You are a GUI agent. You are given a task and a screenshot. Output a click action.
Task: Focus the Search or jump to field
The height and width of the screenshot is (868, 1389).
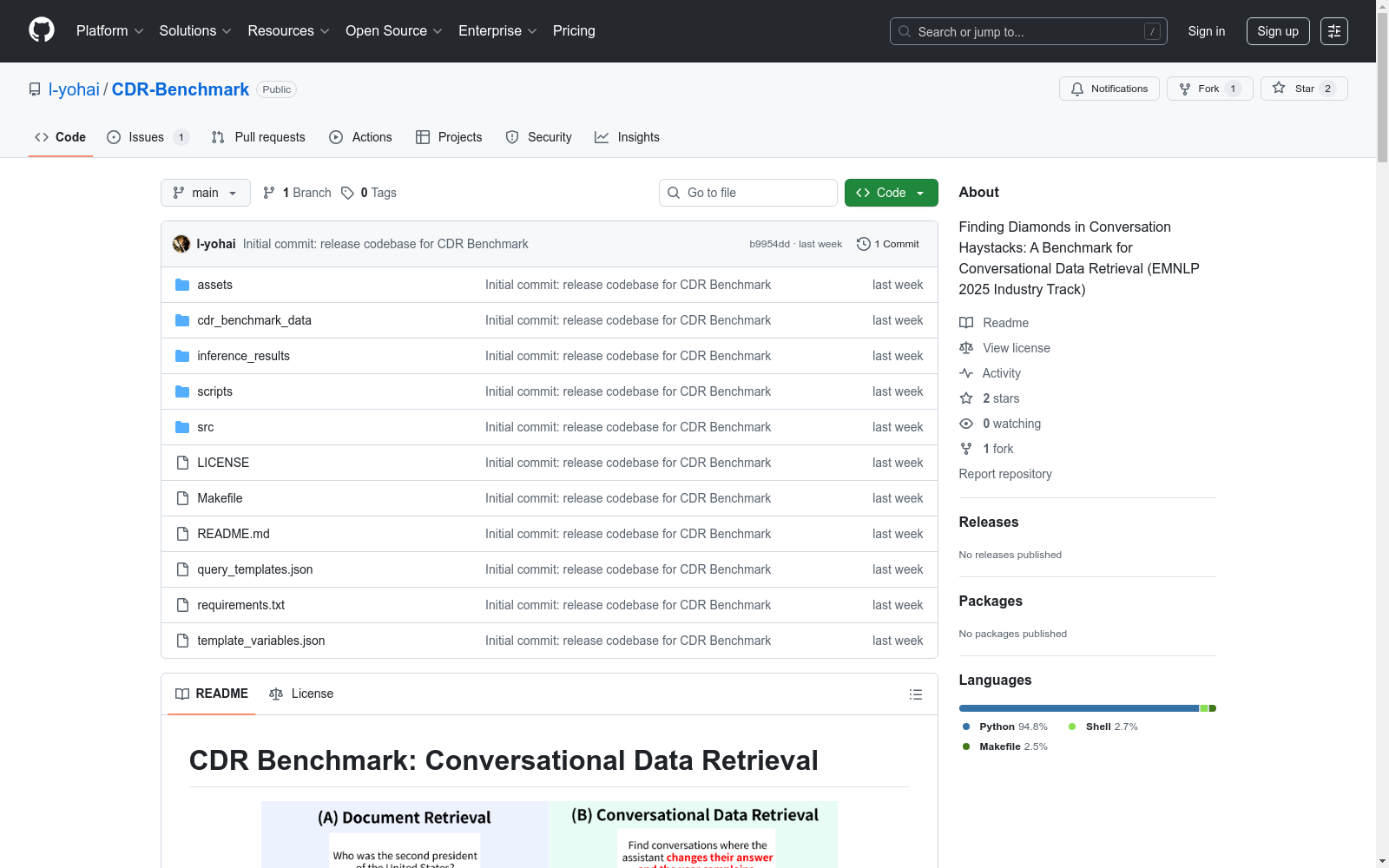click(1029, 31)
